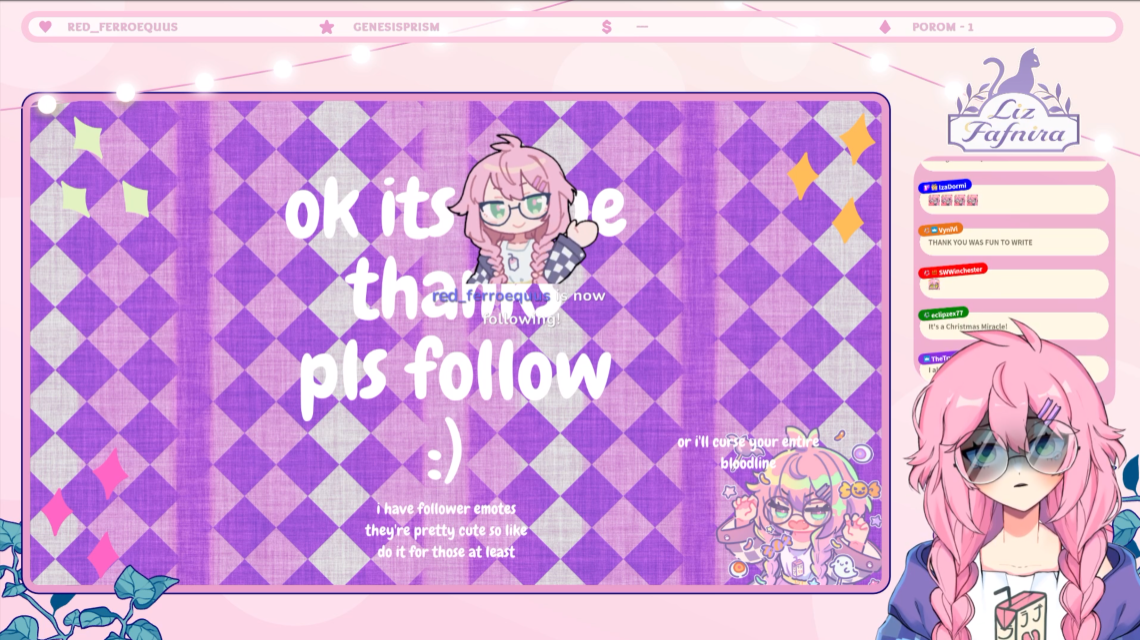Click the Liz Fafnira cat logo
Viewport: 1140px width, 640px height.
pyautogui.click(x=1013, y=100)
